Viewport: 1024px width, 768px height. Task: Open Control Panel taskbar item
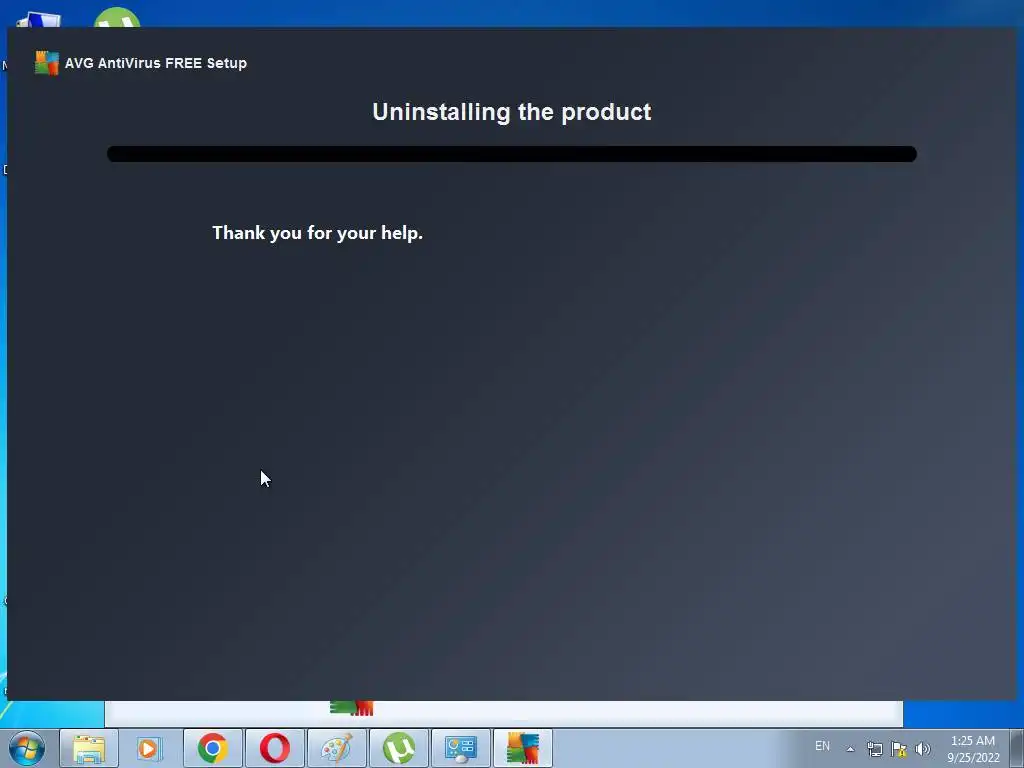point(461,748)
